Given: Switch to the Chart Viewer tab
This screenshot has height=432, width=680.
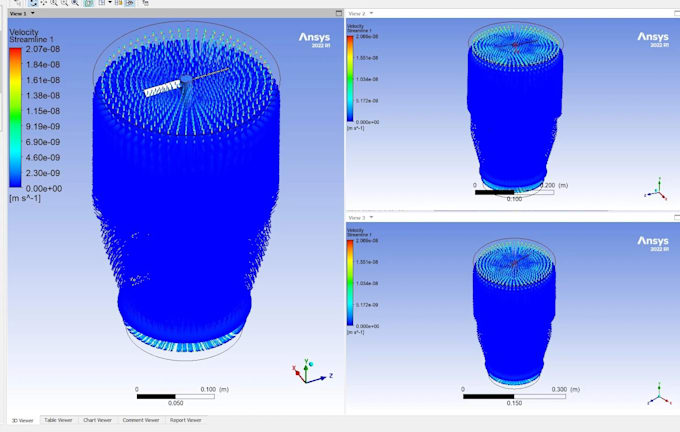Looking at the screenshot, I should click(97, 420).
